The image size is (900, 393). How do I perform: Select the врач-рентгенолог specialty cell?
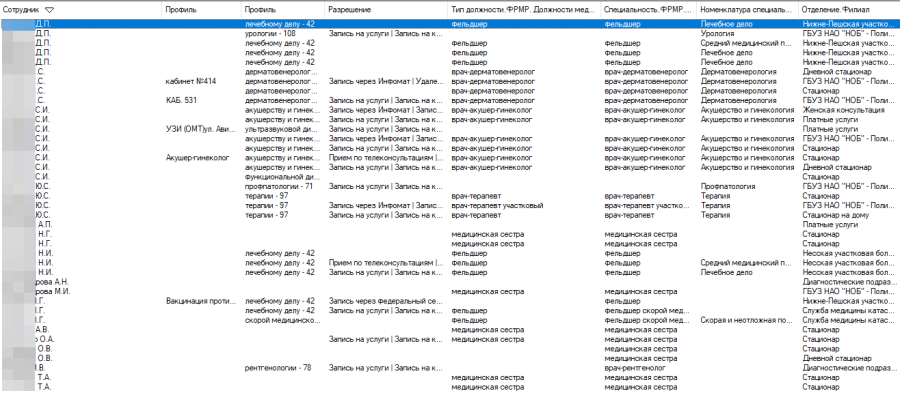coord(634,368)
